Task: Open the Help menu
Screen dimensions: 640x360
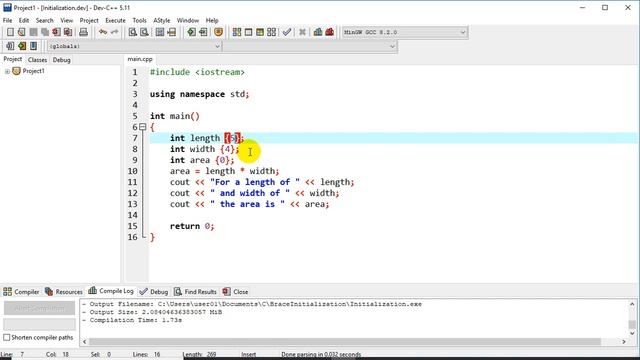Action: click(x=212, y=20)
